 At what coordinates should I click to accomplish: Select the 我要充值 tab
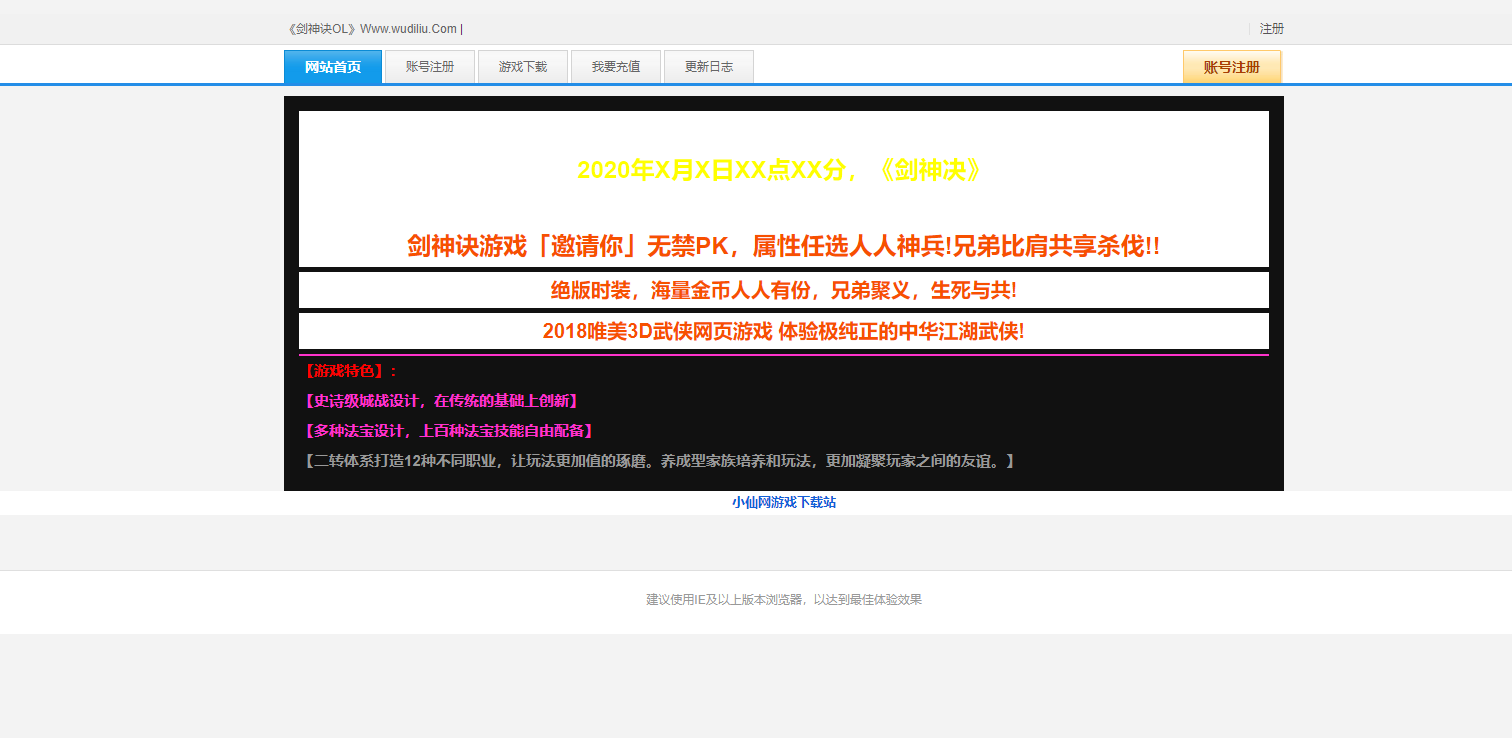[x=616, y=67]
